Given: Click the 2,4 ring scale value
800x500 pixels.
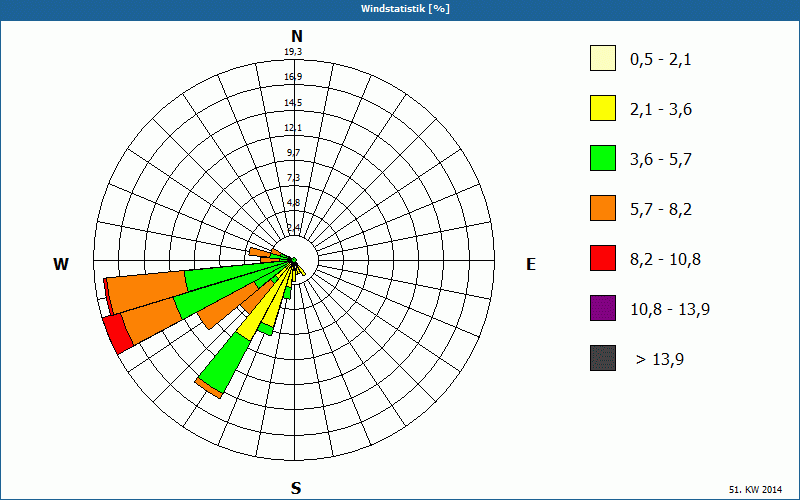Looking at the screenshot, I should click(293, 228).
